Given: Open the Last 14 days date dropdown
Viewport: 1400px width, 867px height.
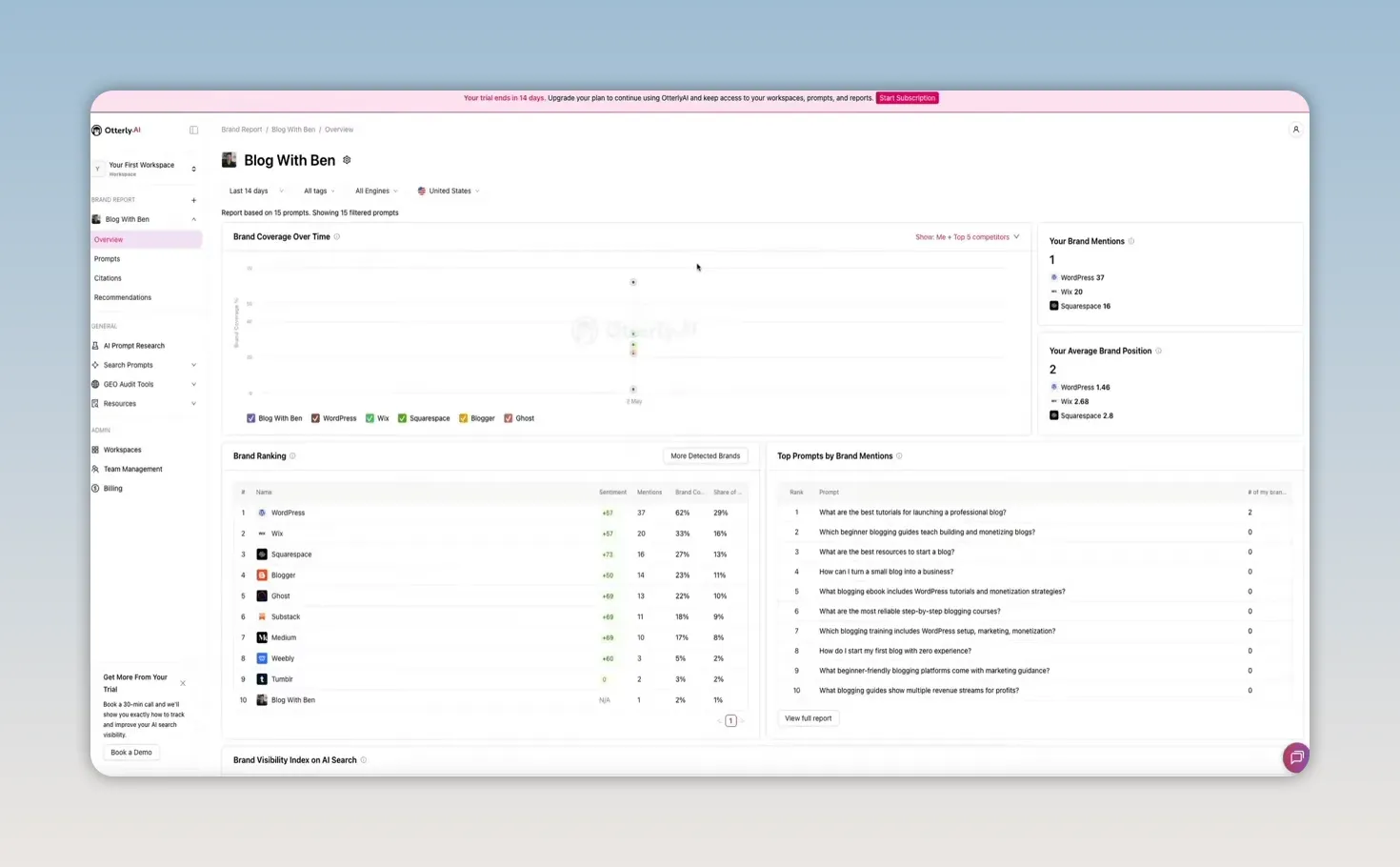Looking at the screenshot, I should pyautogui.click(x=255, y=192).
